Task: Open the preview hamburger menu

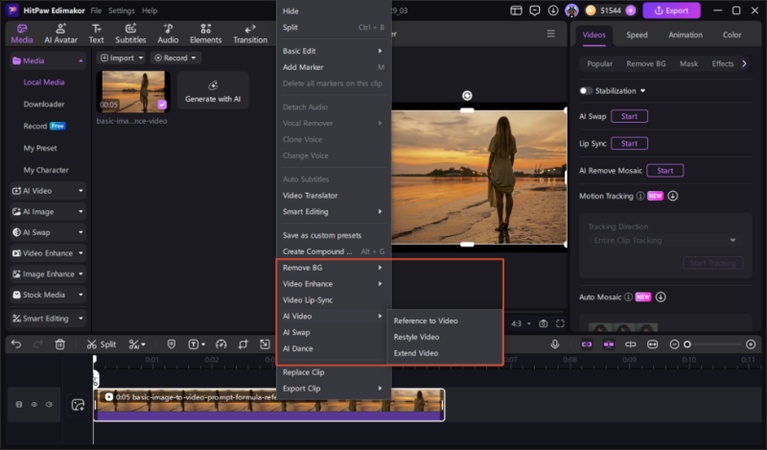Action: click(551, 34)
